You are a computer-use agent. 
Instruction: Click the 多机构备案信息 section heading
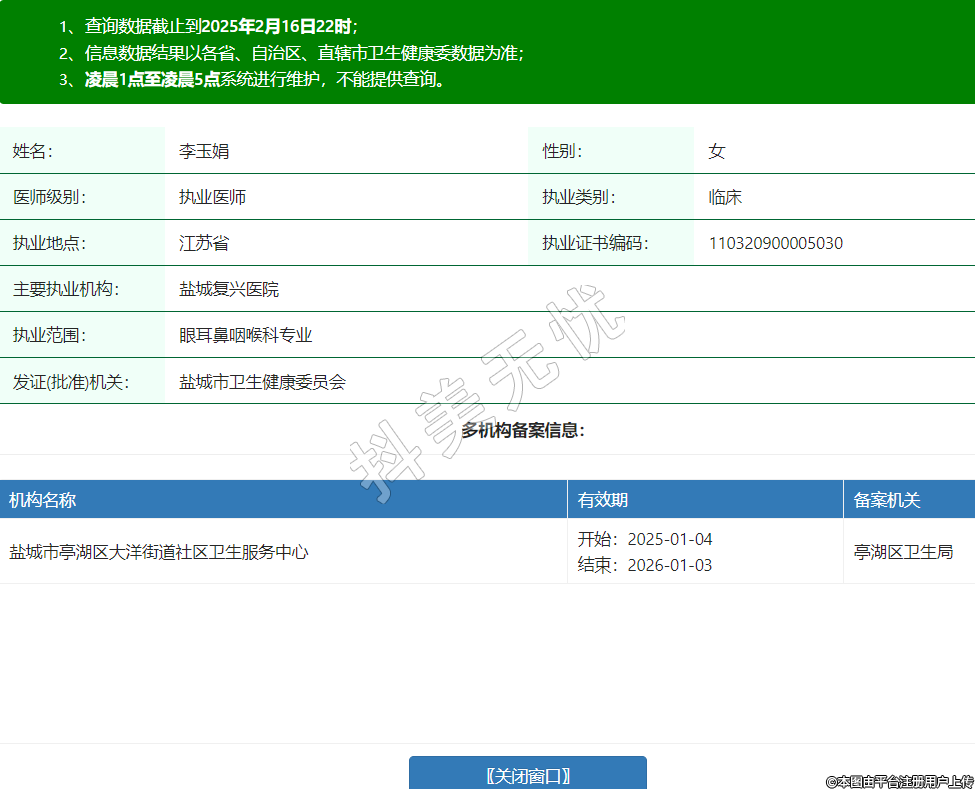pyautogui.click(x=522, y=430)
